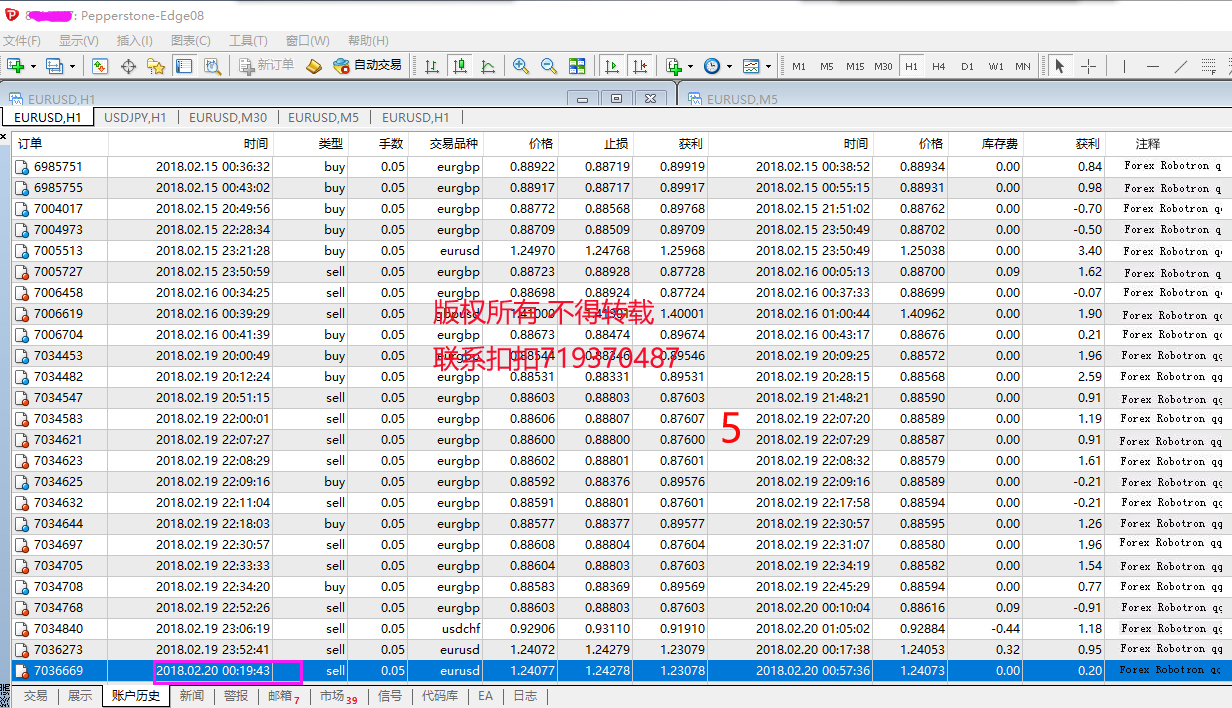The width and height of the screenshot is (1232, 708).
Task: Toggle 自动交易 auto trading
Action: coord(368,66)
